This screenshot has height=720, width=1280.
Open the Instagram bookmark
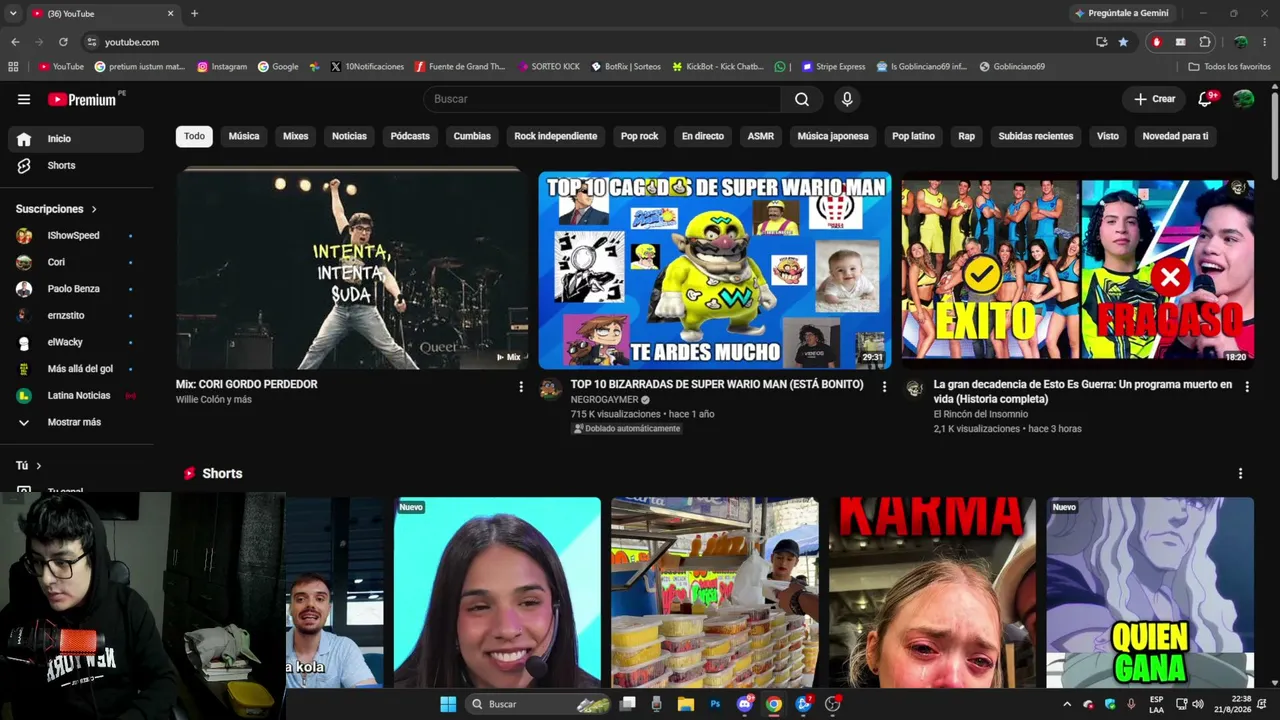[222, 67]
